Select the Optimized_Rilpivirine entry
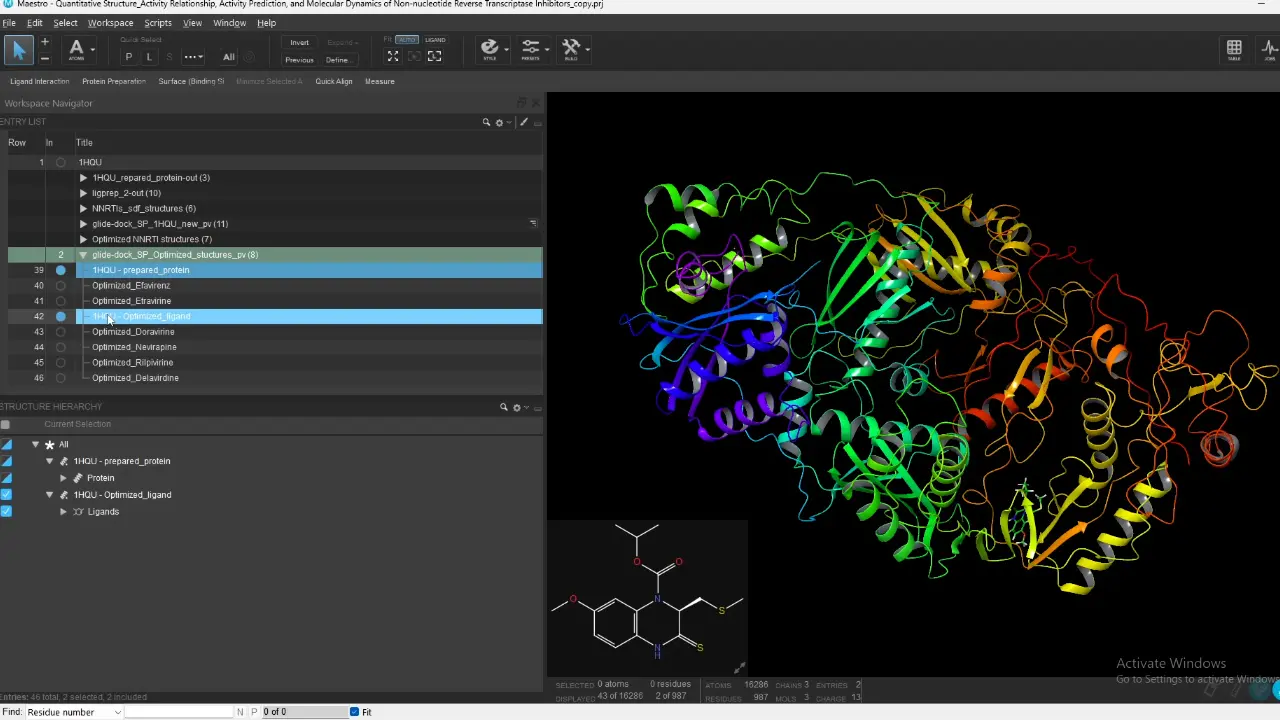 [132, 363]
